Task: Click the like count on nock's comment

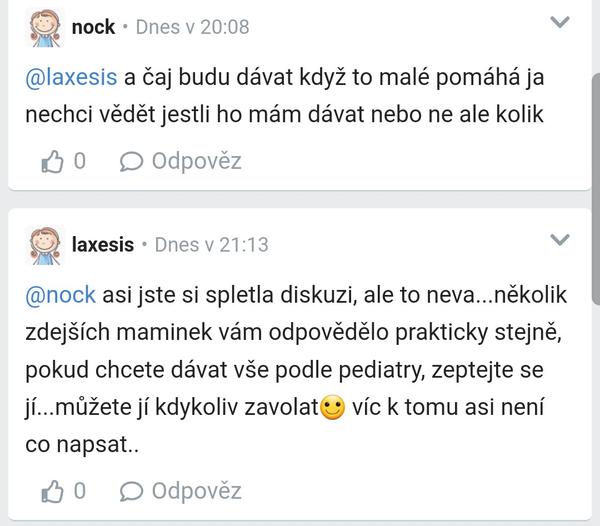Action: click(x=80, y=160)
